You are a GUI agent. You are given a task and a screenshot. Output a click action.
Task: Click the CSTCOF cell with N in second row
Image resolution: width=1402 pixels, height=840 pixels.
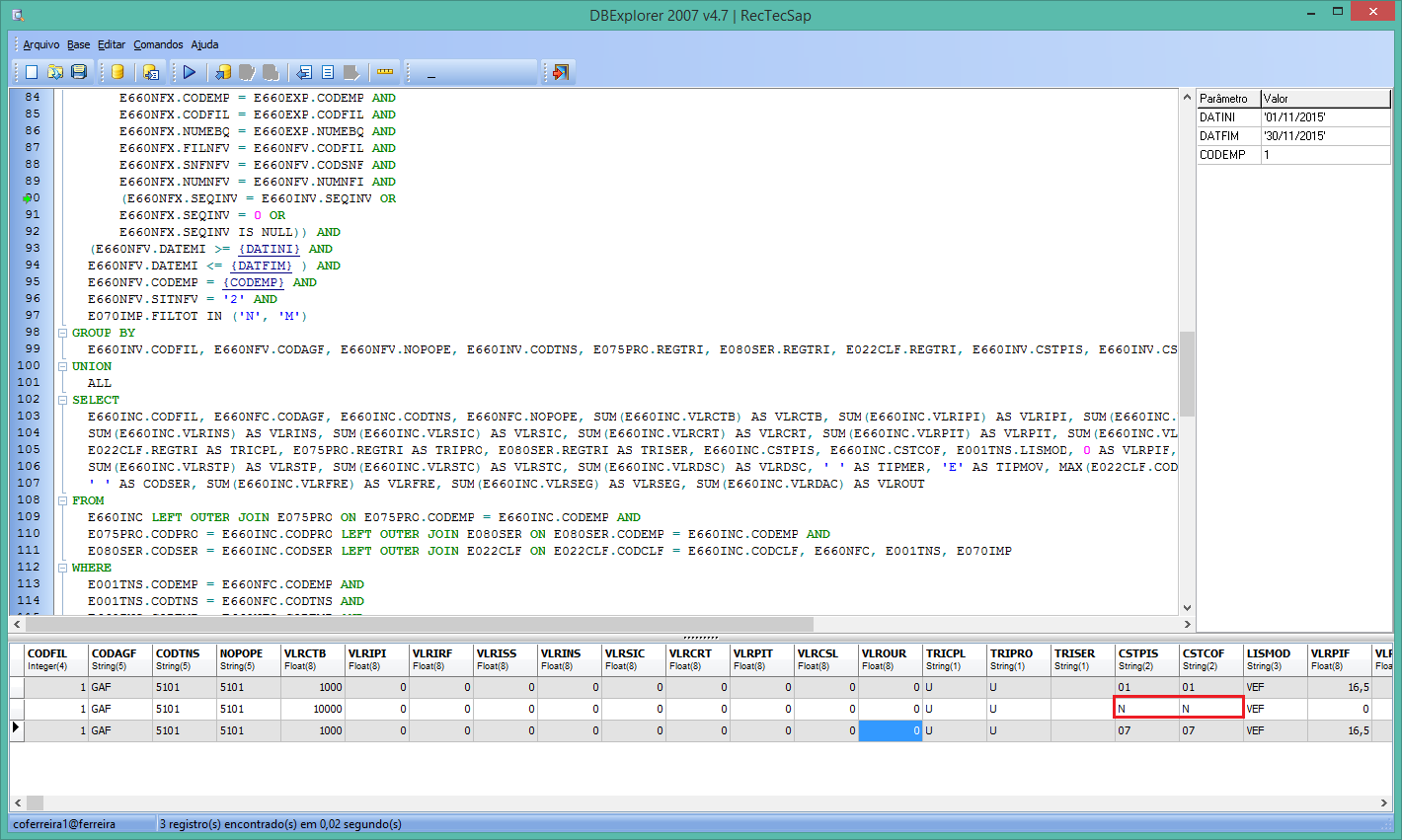pyautogui.click(x=1211, y=709)
